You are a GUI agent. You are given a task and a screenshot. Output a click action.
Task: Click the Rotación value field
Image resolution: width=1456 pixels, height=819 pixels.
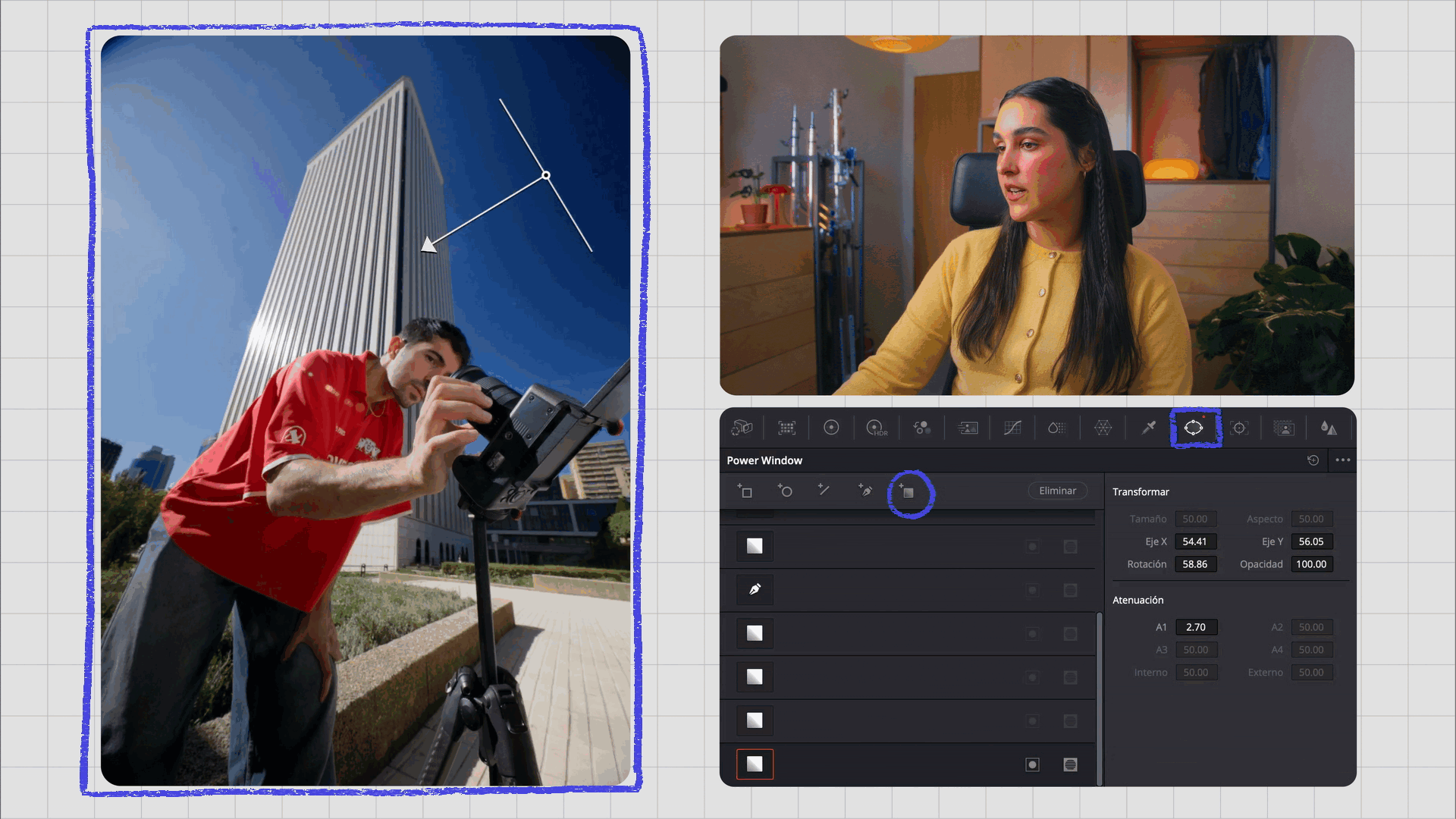pyautogui.click(x=1195, y=564)
